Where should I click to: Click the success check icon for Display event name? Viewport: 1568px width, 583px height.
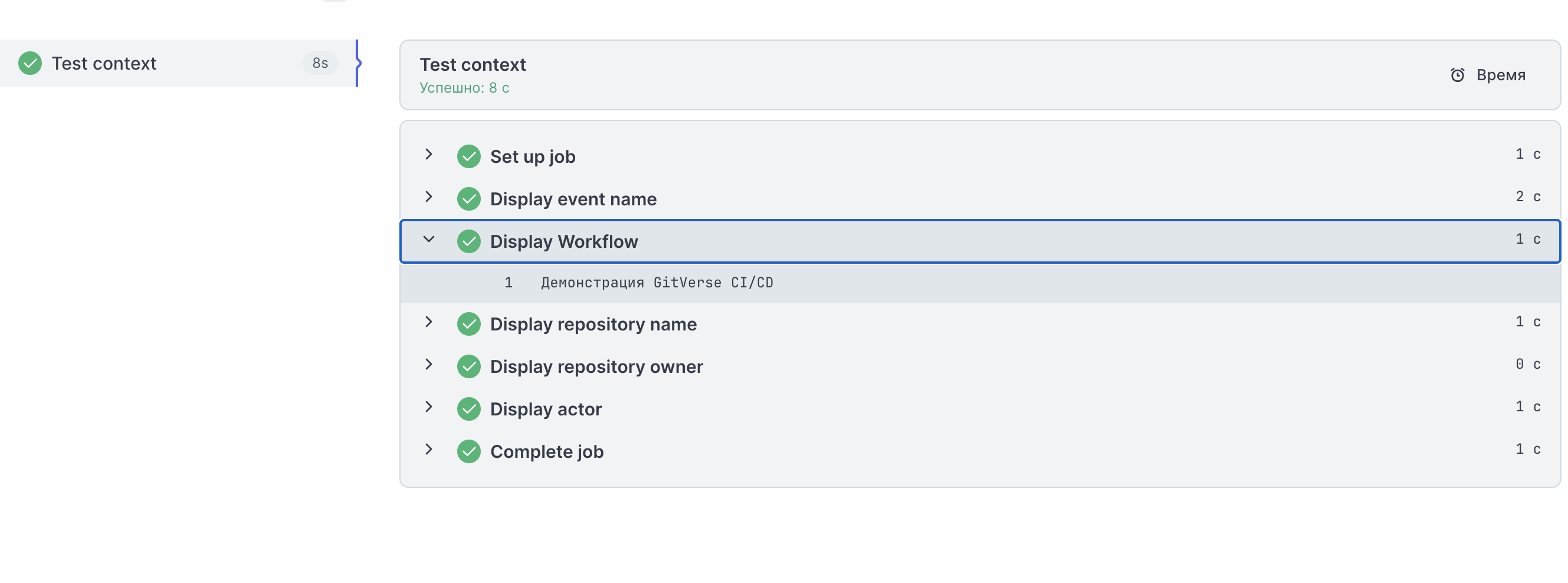coord(469,199)
